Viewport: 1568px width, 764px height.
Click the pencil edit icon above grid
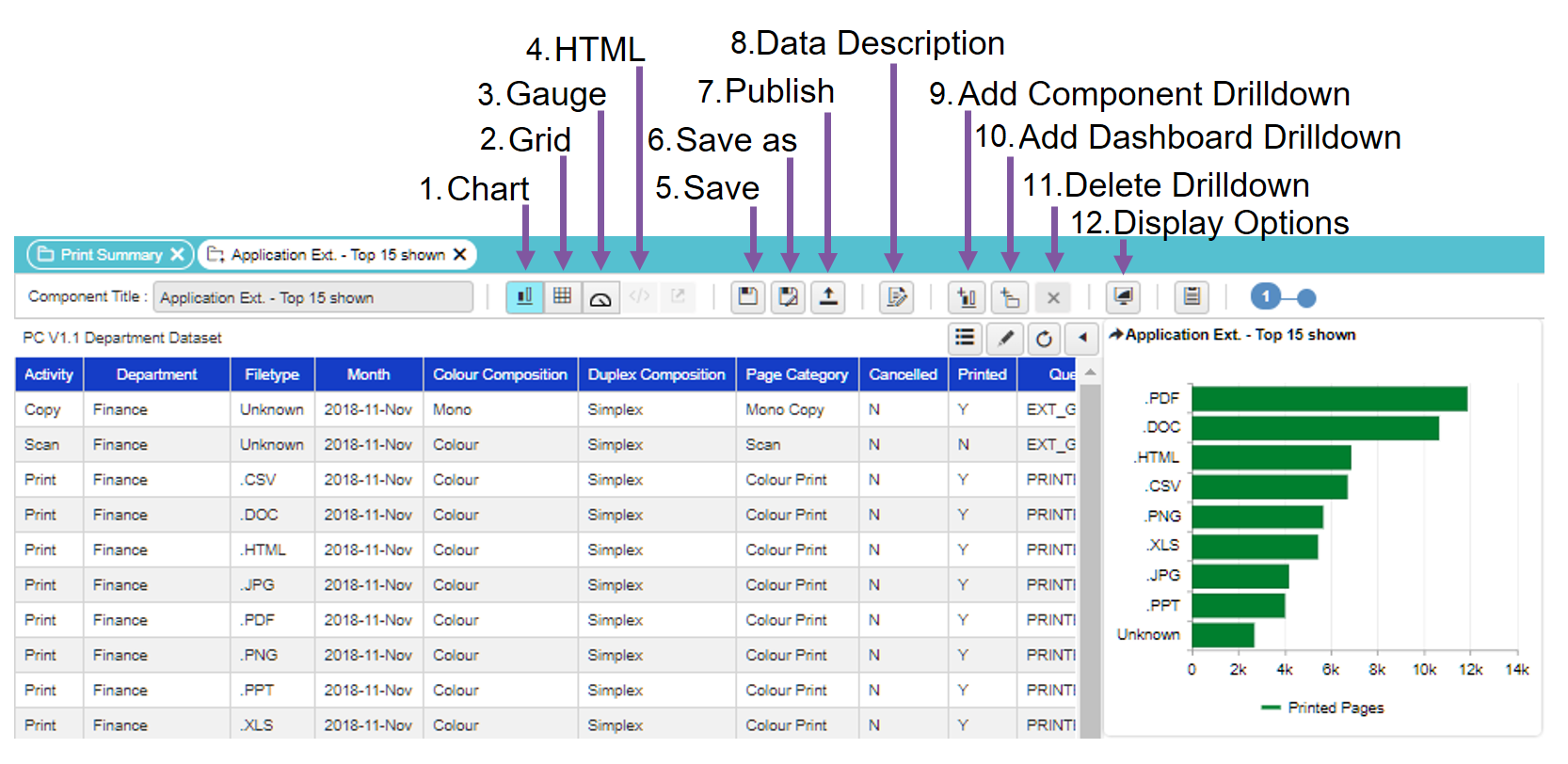1005,338
